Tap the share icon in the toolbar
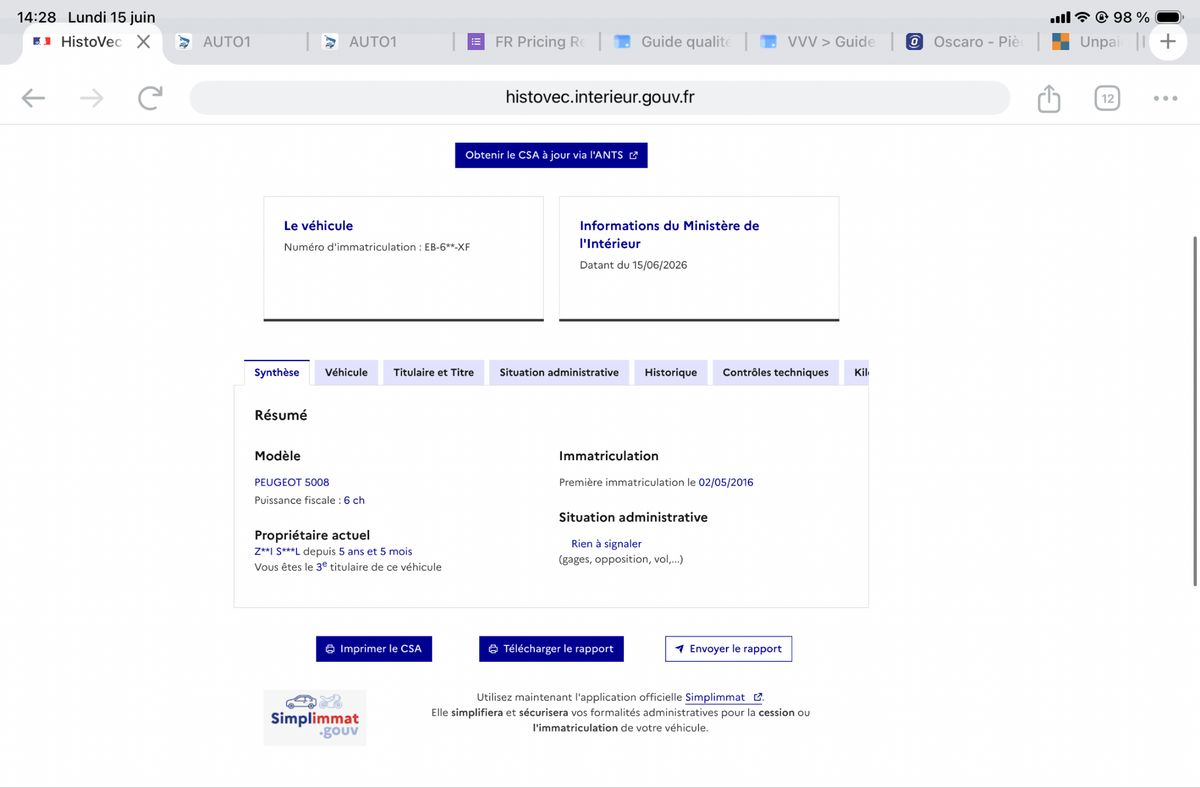1200x788 pixels. coord(1048,98)
